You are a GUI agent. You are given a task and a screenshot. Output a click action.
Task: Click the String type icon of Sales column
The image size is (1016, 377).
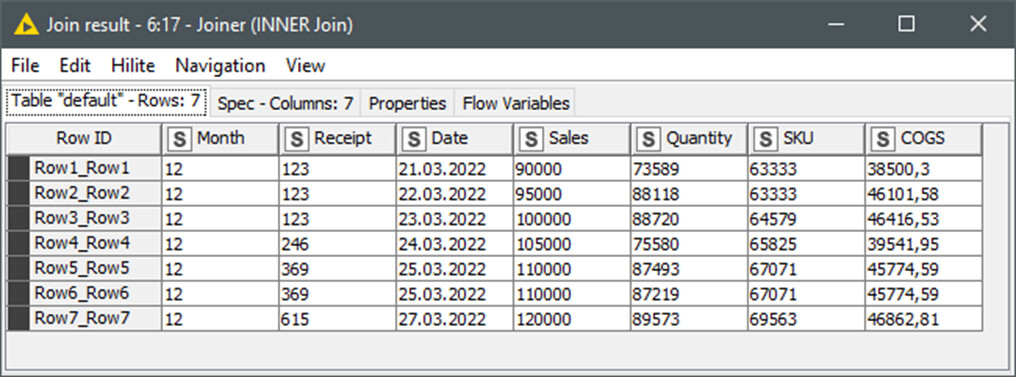pos(530,139)
